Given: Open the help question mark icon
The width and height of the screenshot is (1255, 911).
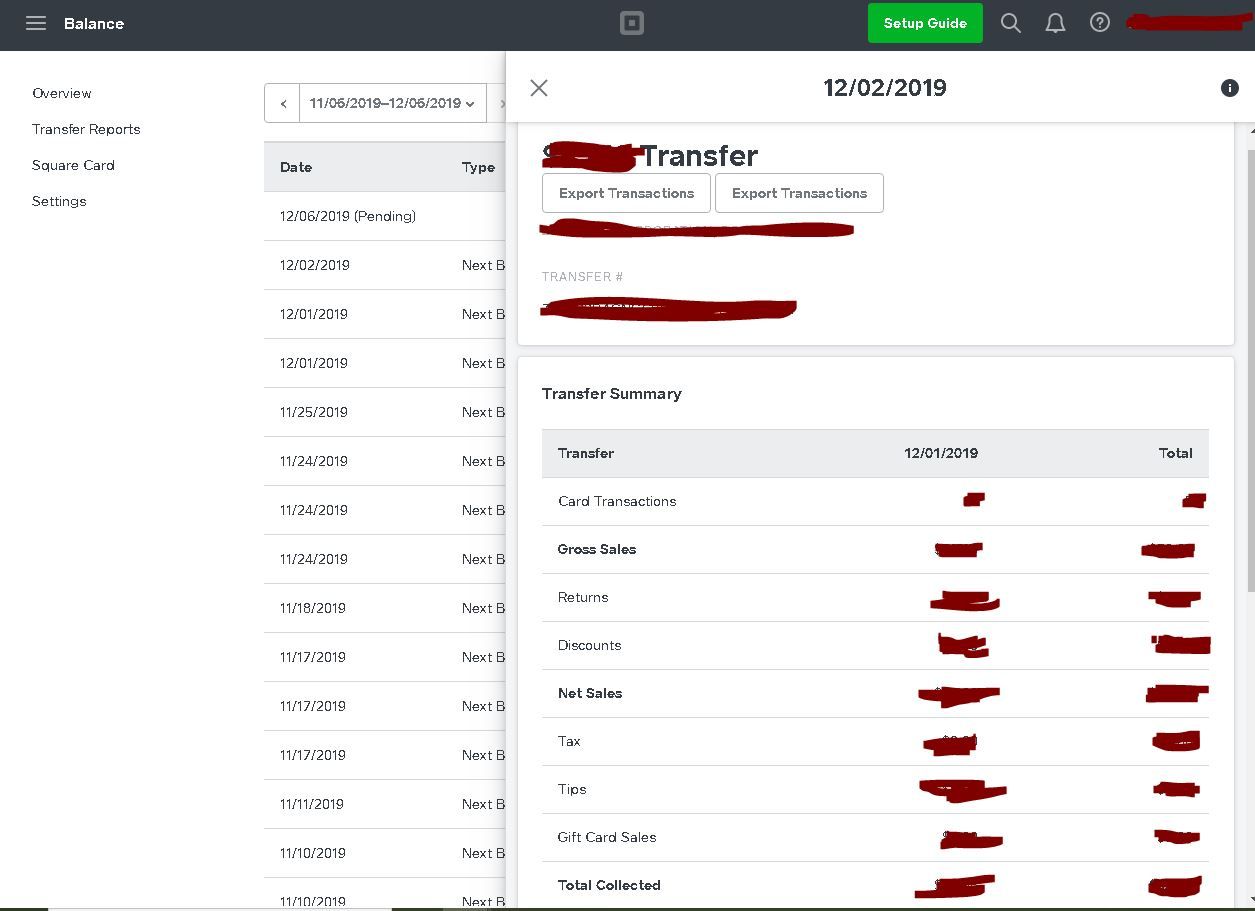Looking at the screenshot, I should pyautogui.click(x=1100, y=23).
